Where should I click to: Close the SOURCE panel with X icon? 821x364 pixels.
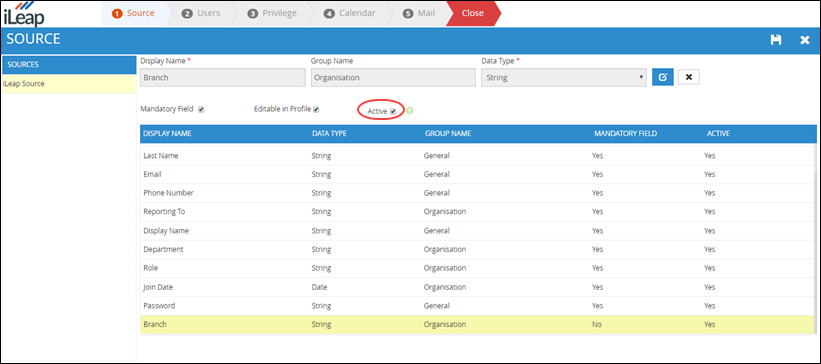(x=805, y=40)
